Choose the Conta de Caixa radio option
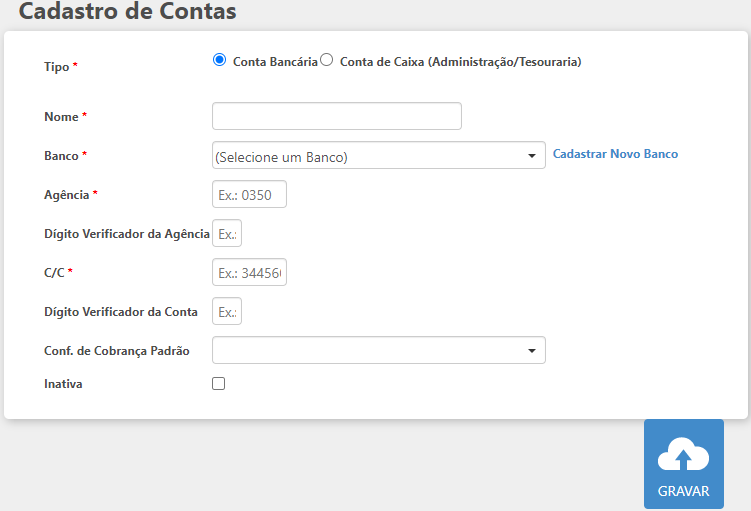The image size is (751, 511). [x=327, y=60]
